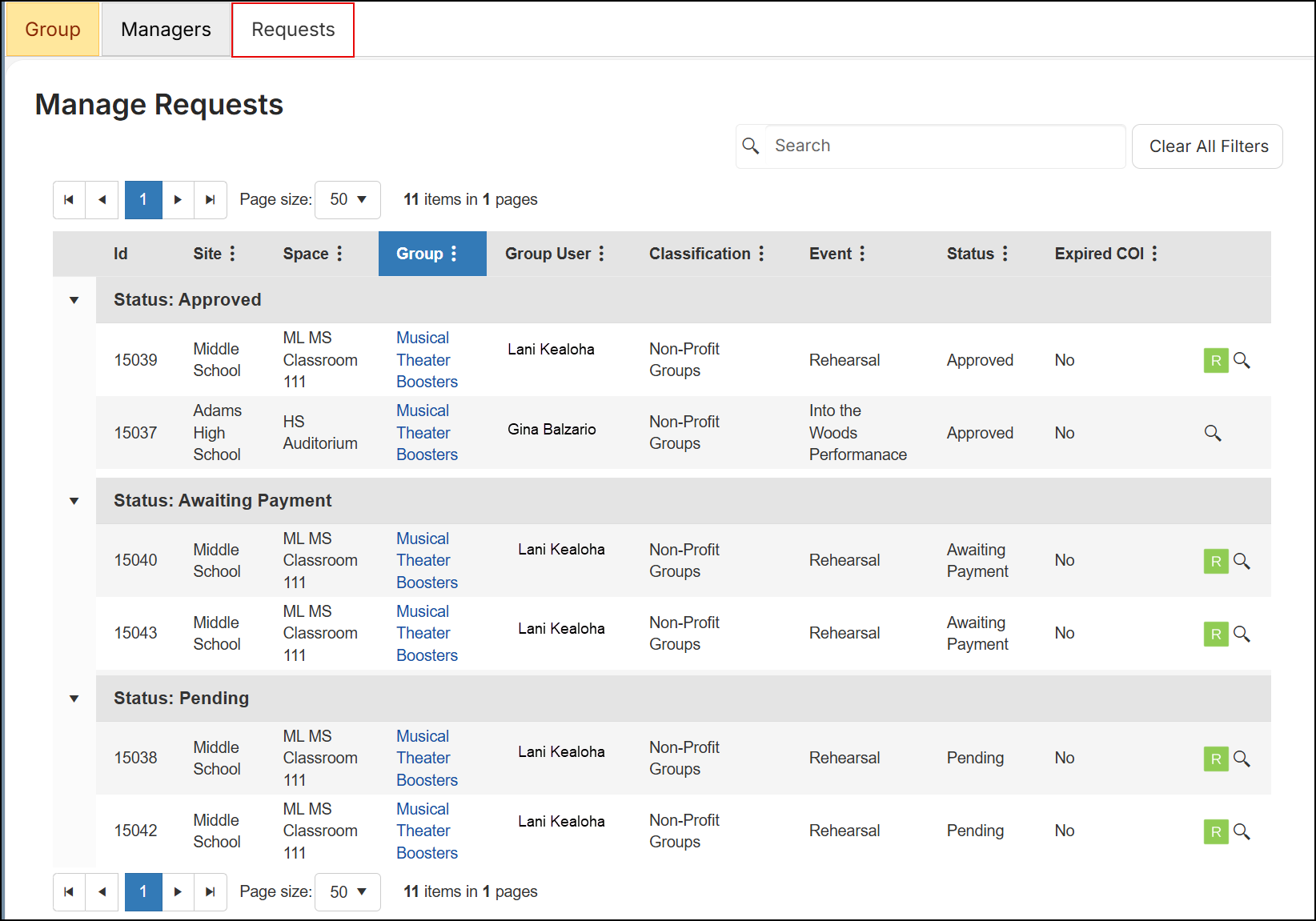
Task: Sort by the Id column header
Action: [121, 254]
